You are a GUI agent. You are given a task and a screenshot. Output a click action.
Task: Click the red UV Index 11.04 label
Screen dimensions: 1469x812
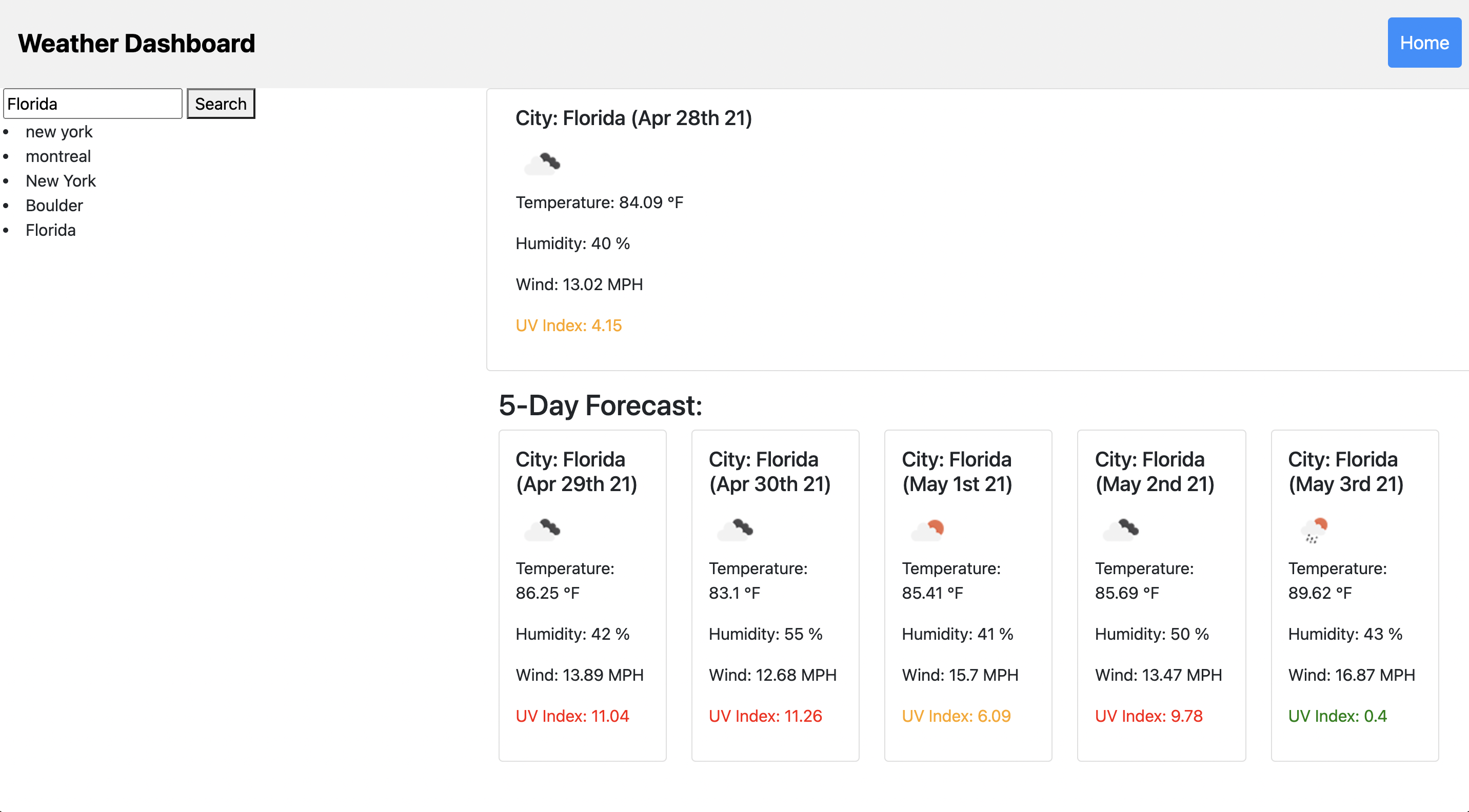point(572,716)
